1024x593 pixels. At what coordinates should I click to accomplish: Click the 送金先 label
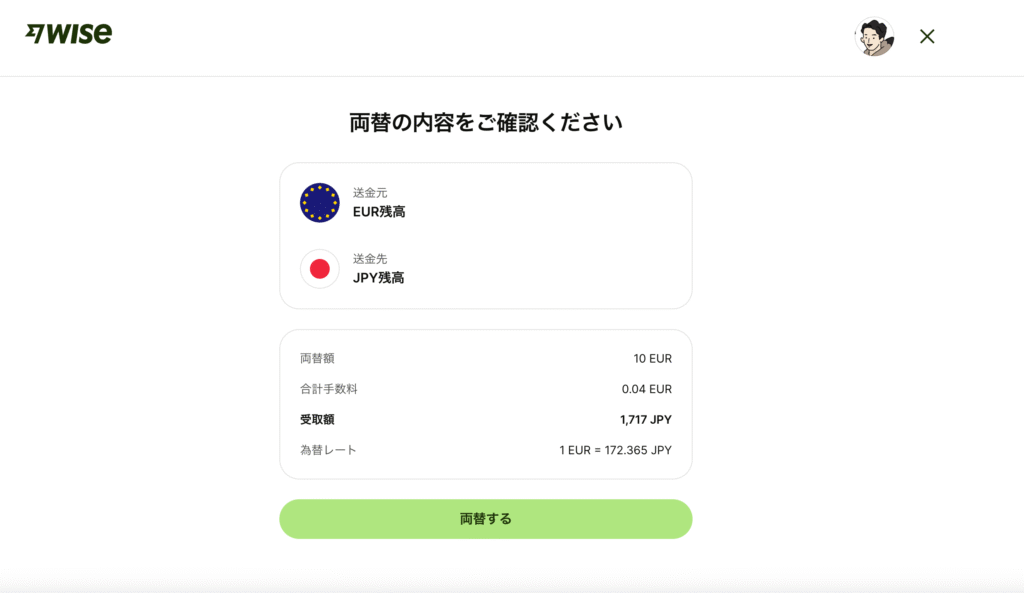tap(370, 259)
